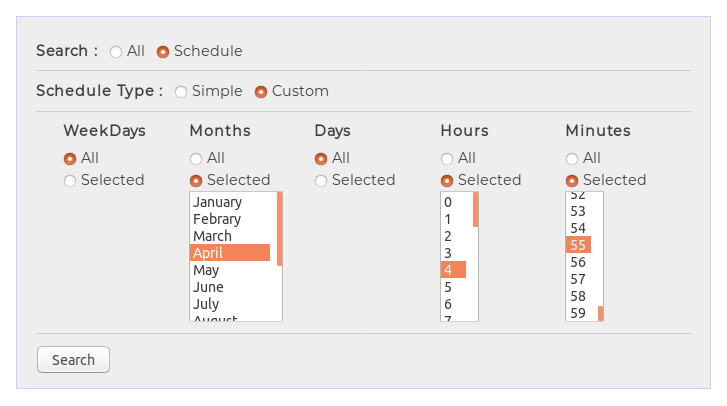Viewport: 727px width, 406px height.
Task: Select the All radio next to Search
Action: 116,51
